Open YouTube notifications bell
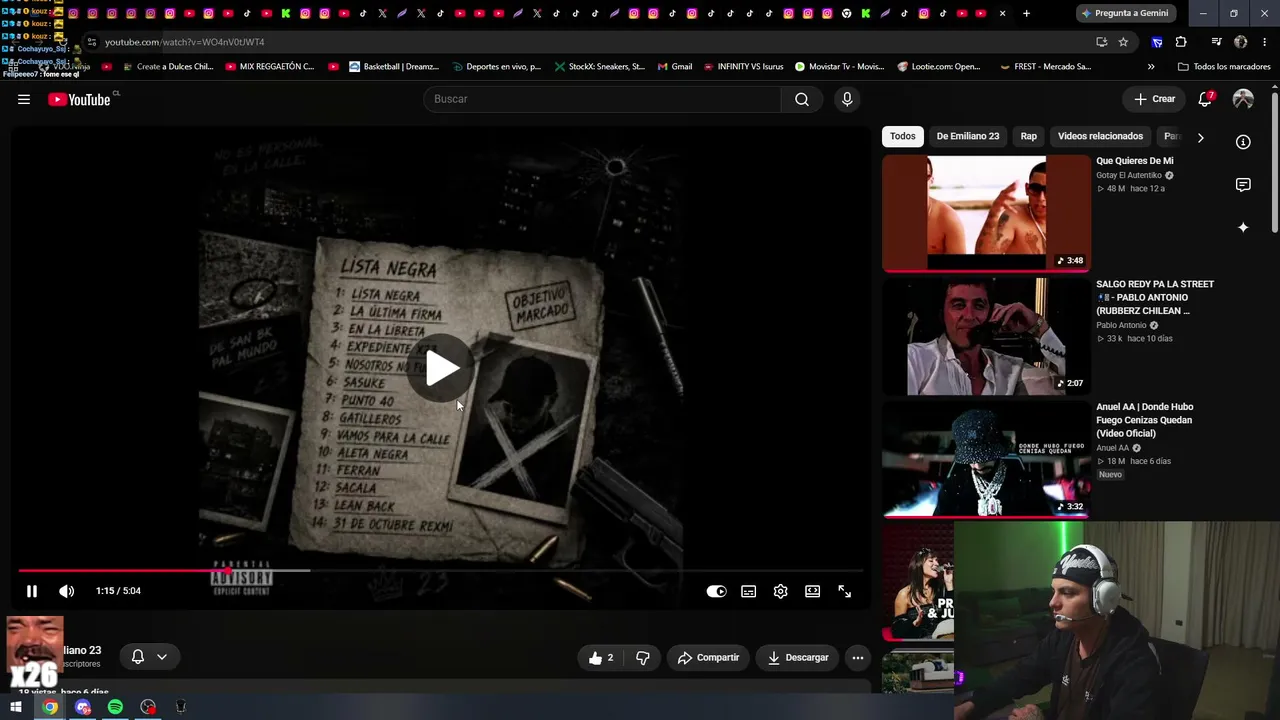1280x720 pixels. [1205, 99]
